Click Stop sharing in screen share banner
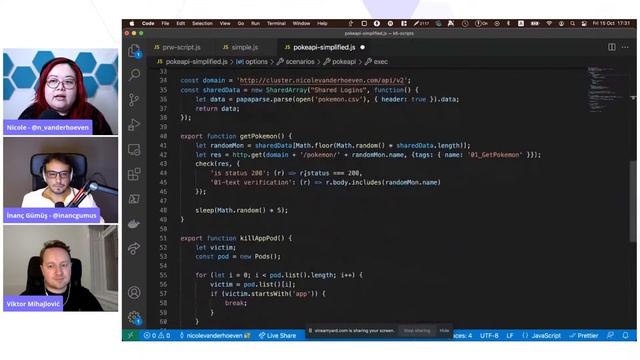This screenshot has width=640, height=360. coord(417,331)
